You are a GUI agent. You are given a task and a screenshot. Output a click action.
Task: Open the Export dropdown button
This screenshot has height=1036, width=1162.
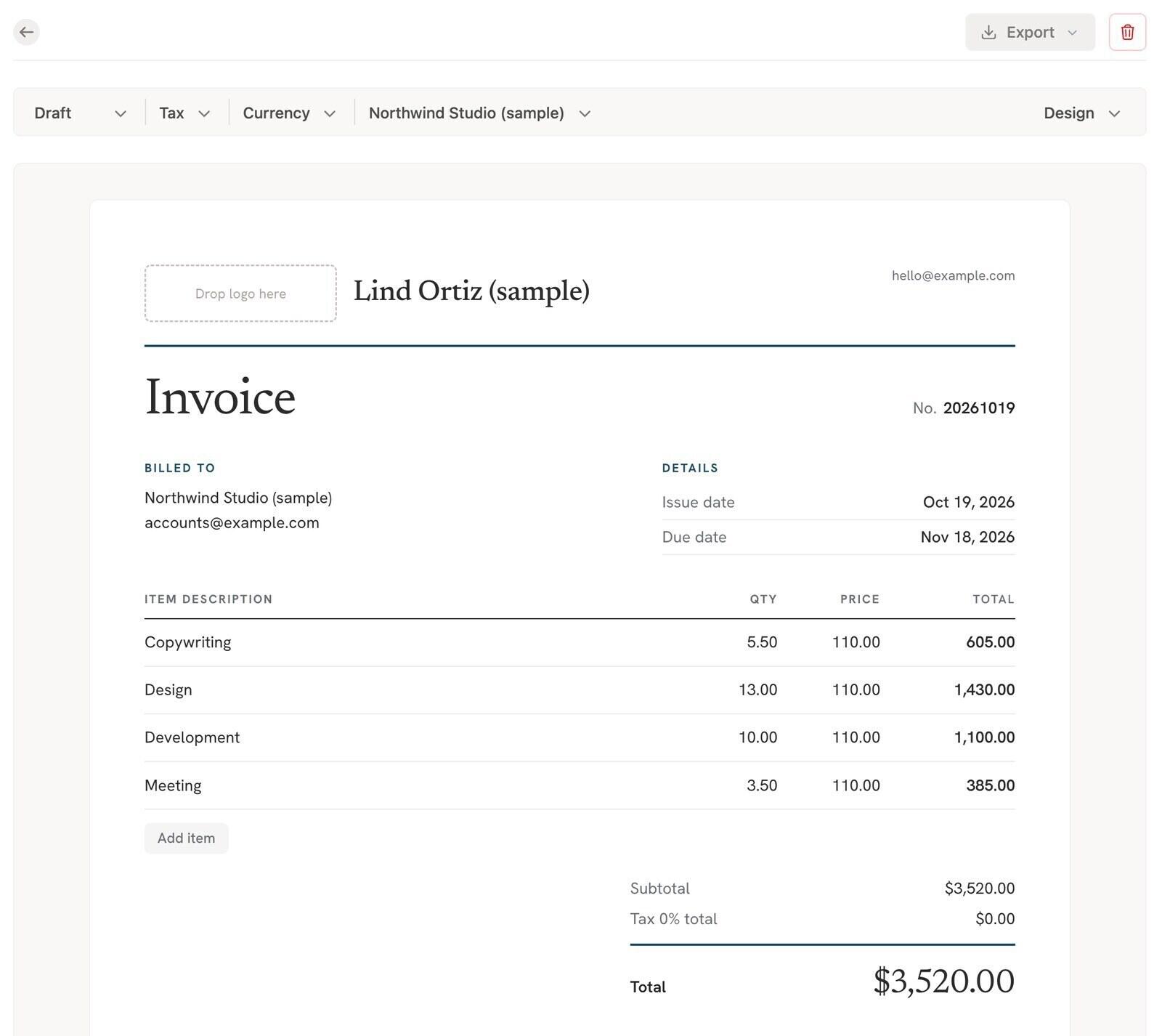[x=1030, y=32]
